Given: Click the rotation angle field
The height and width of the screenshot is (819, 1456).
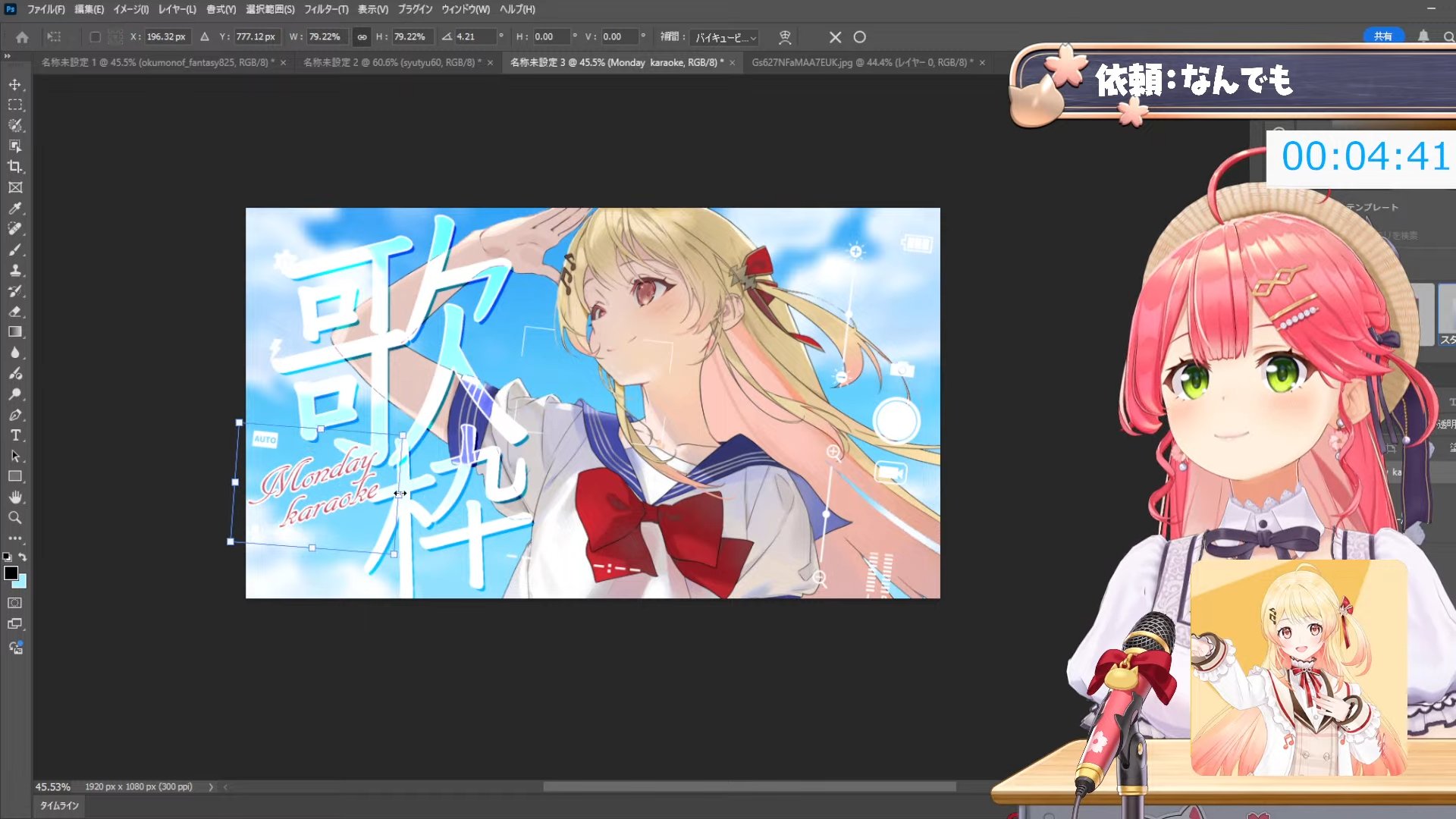Looking at the screenshot, I should click(475, 36).
